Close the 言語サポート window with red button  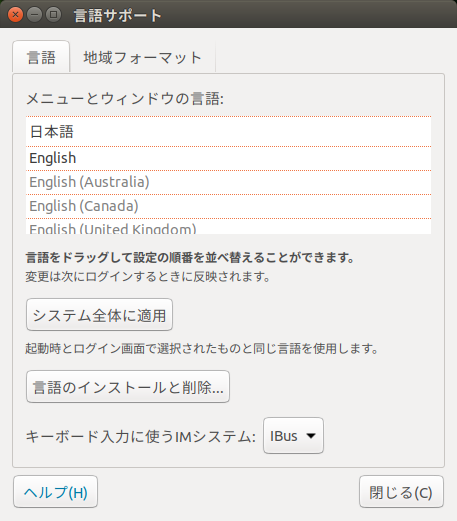click(15, 15)
